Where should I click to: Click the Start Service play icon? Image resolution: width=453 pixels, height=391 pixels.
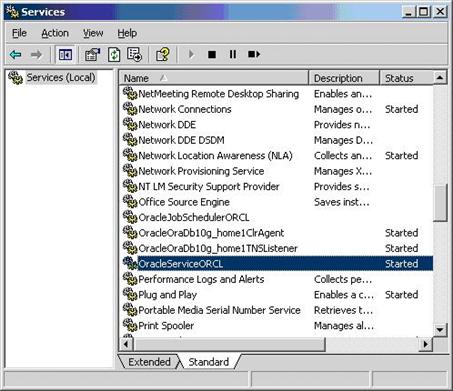pyautogui.click(x=191, y=54)
